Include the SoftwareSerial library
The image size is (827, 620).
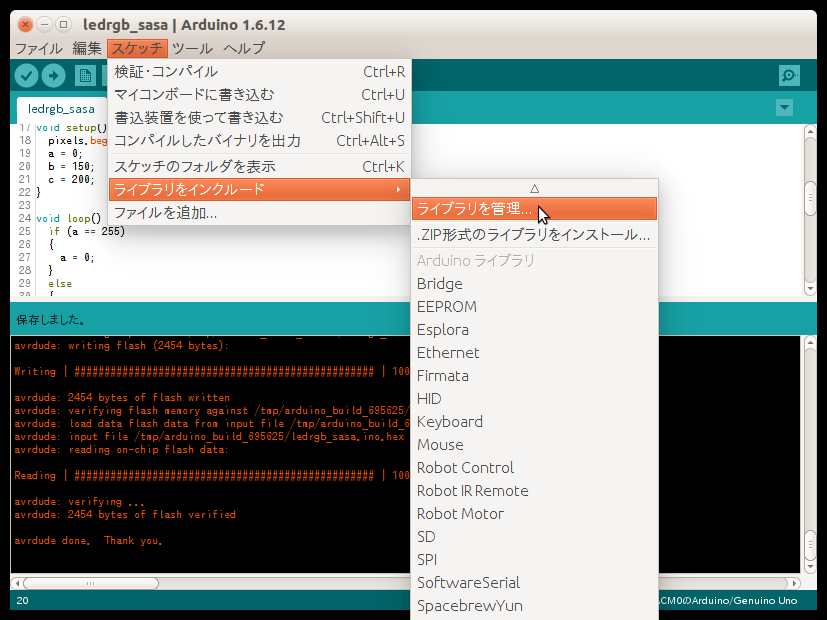click(534, 583)
